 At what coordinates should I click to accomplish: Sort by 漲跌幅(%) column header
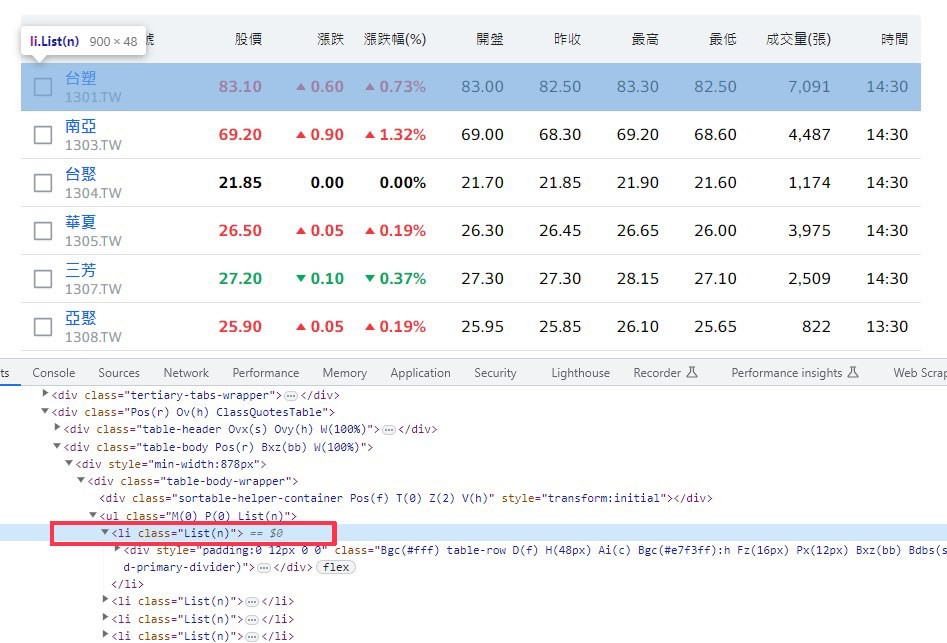(395, 39)
